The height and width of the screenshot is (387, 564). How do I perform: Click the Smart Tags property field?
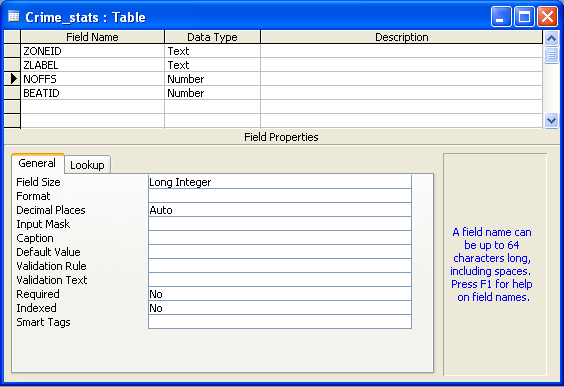(280, 322)
